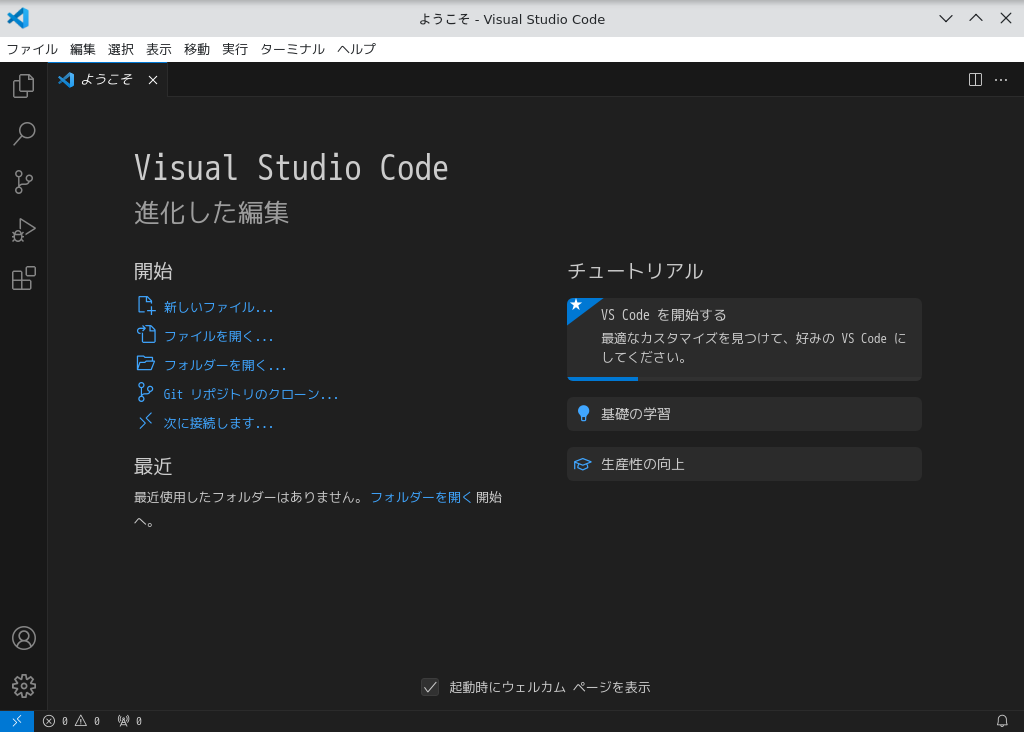The height and width of the screenshot is (732, 1024).
Task: Open the Manage gear icon
Action: pyautogui.click(x=24, y=686)
